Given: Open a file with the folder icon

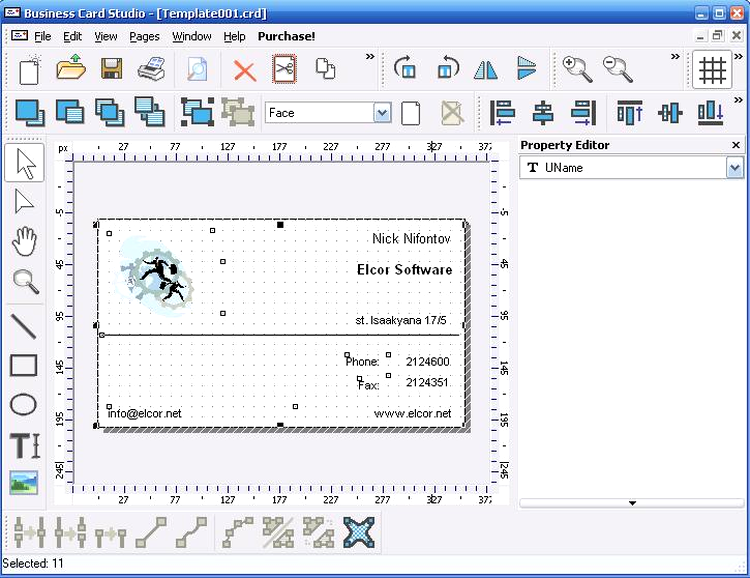Looking at the screenshot, I should coord(71,67).
